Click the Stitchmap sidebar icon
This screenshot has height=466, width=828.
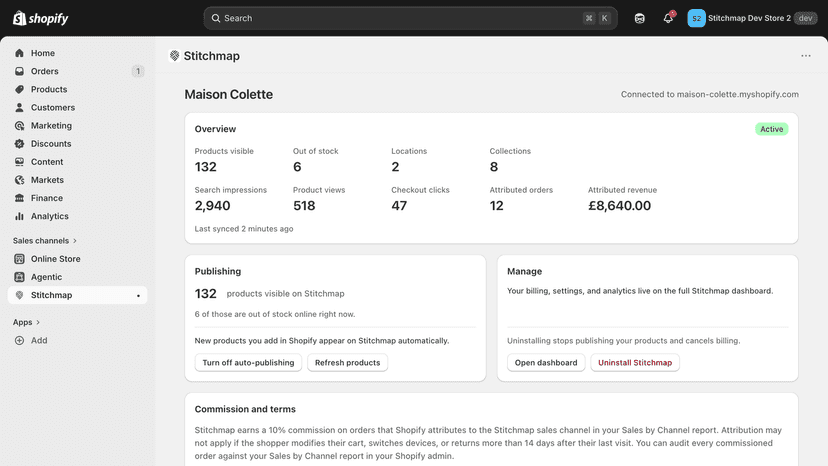click(20, 295)
